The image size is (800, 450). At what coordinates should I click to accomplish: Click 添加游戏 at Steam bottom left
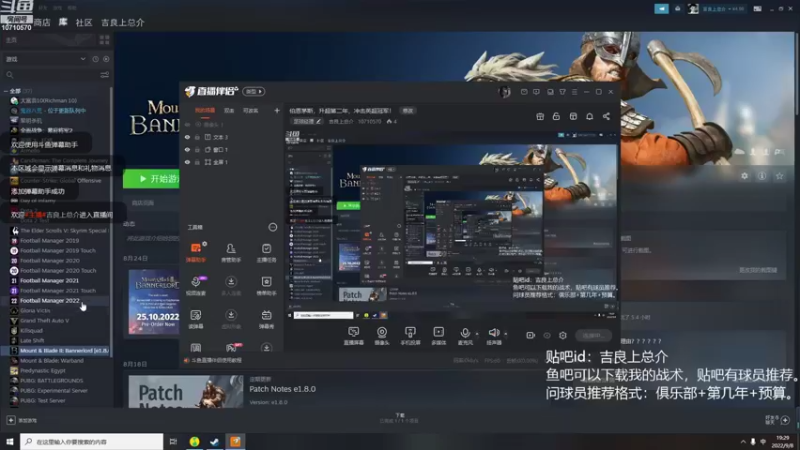(22, 420)
